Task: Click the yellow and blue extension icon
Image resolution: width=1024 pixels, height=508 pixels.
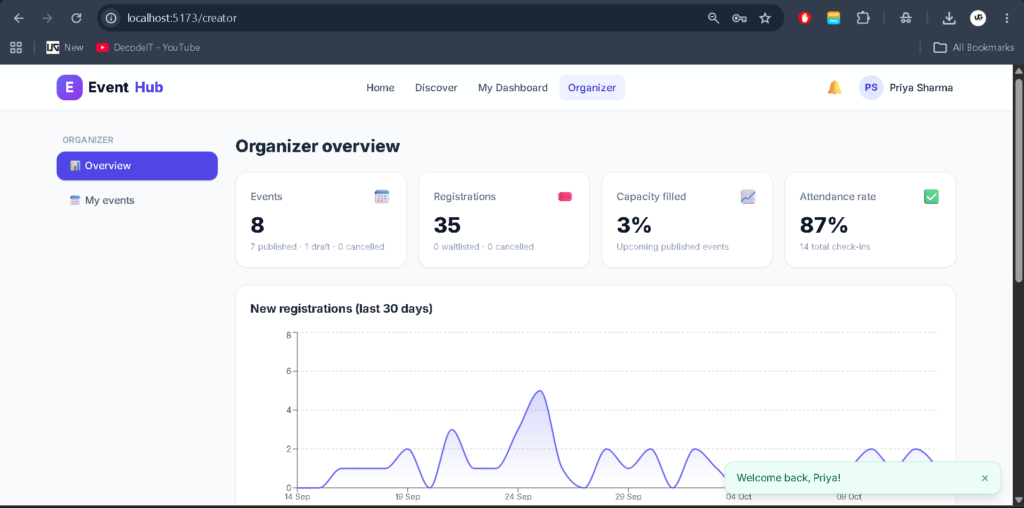Action: (x=833, y=18)
